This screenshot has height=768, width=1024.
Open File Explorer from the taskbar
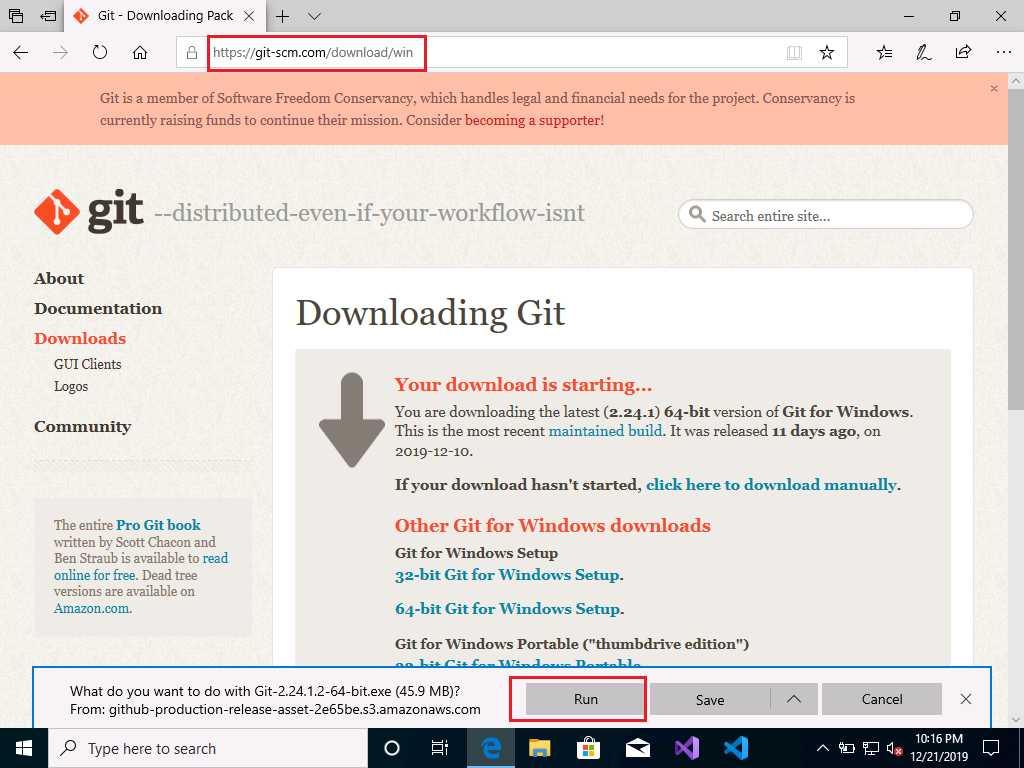[539, 748]
